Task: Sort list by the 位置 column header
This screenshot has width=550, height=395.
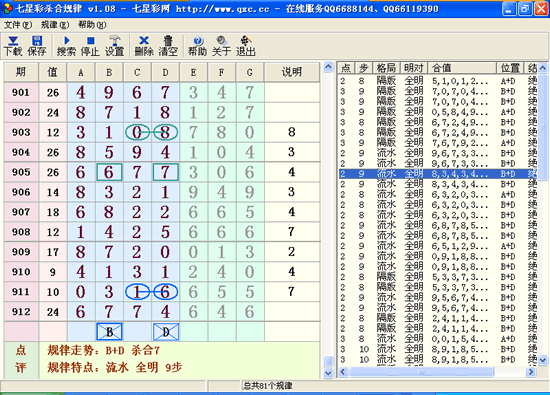Action: click(x=510, y=68)
